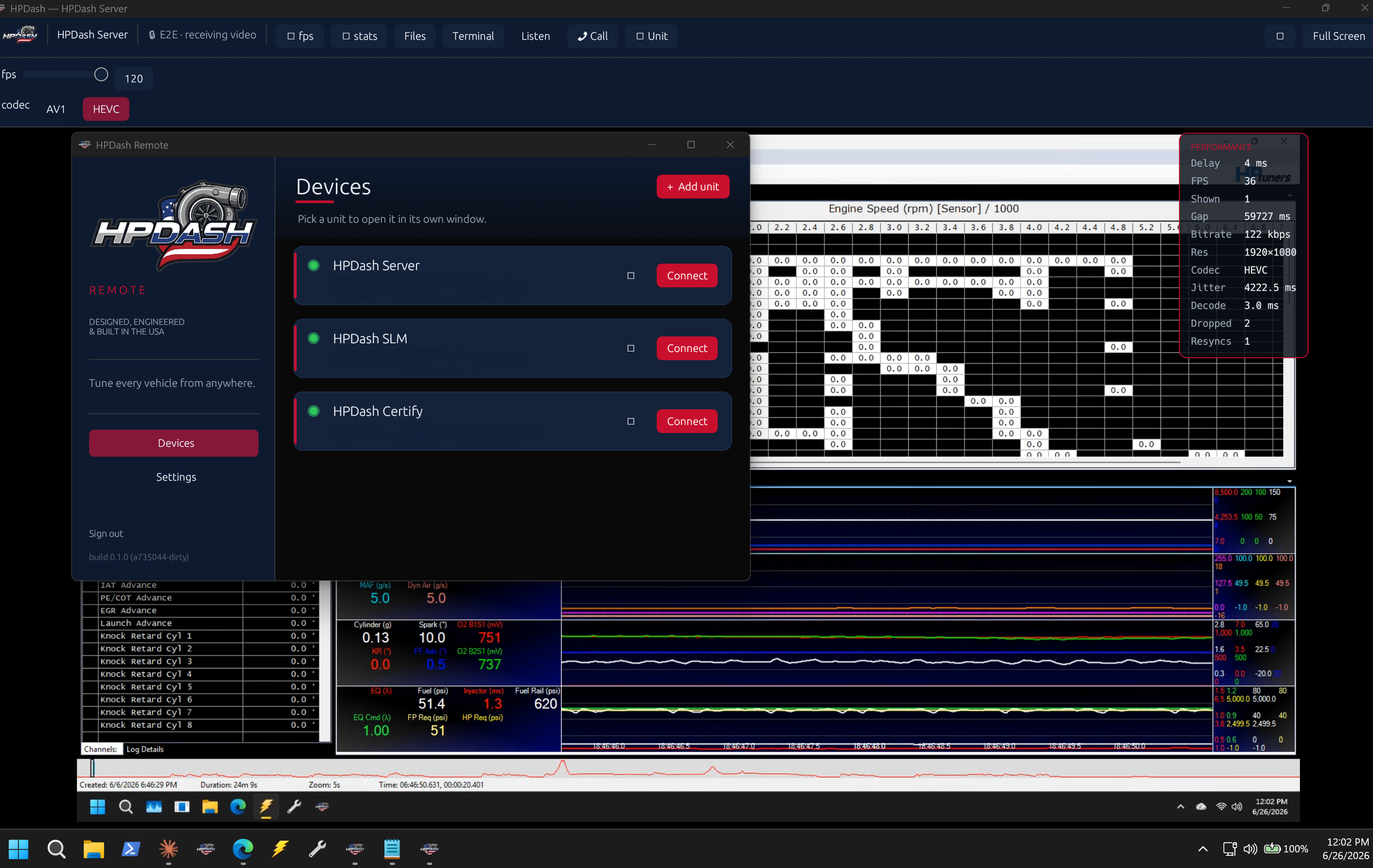Image resolution: width=1373 pixels, height=868 pixels.
Task: Click the red log overview timeline strip
Action: point(688,768)
